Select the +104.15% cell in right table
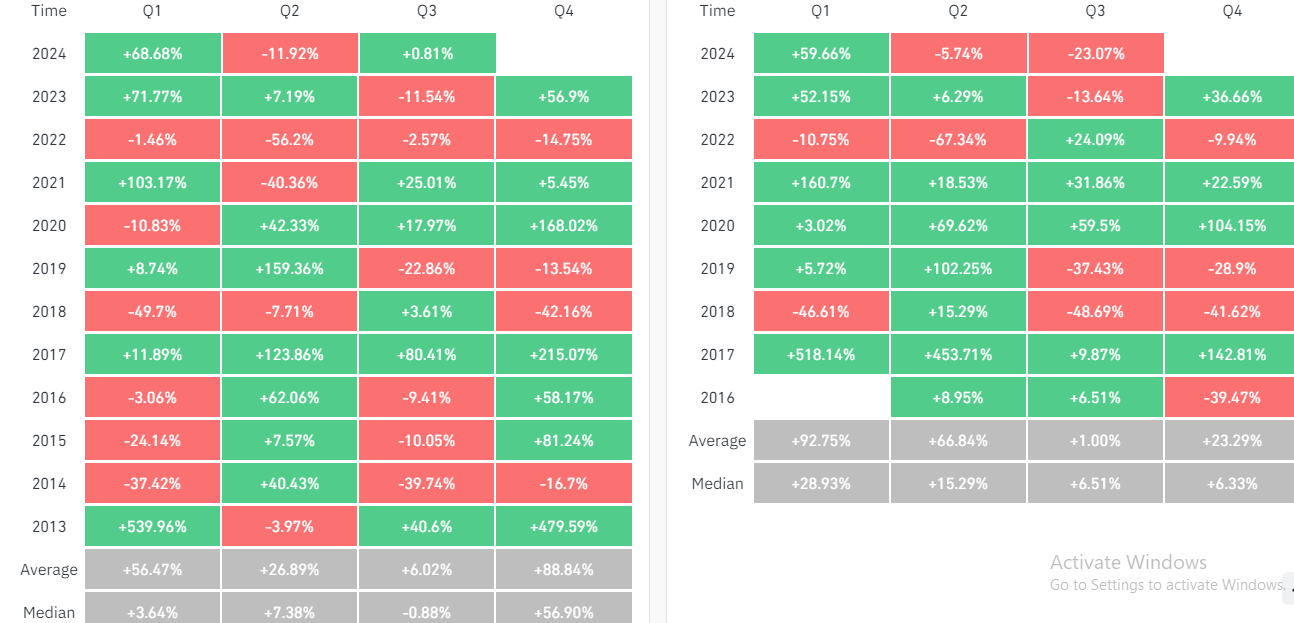 (x=1232, y=226)
